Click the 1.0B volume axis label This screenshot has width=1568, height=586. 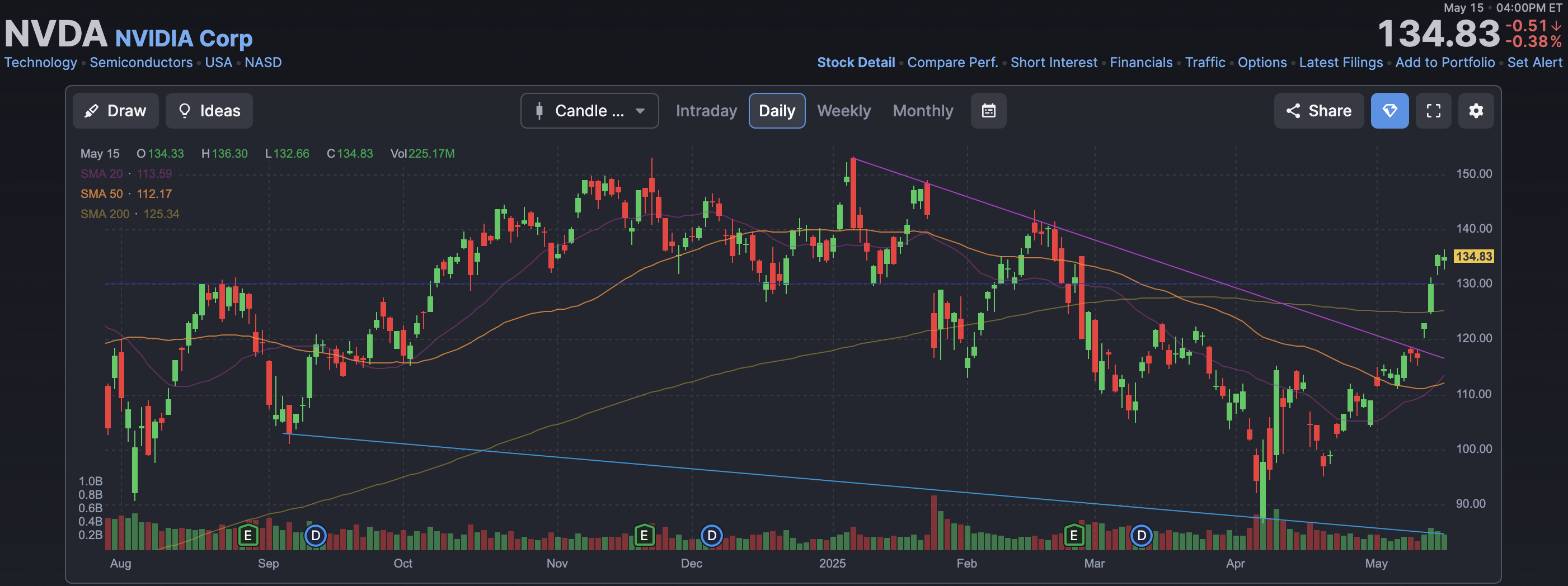point(90,481)
